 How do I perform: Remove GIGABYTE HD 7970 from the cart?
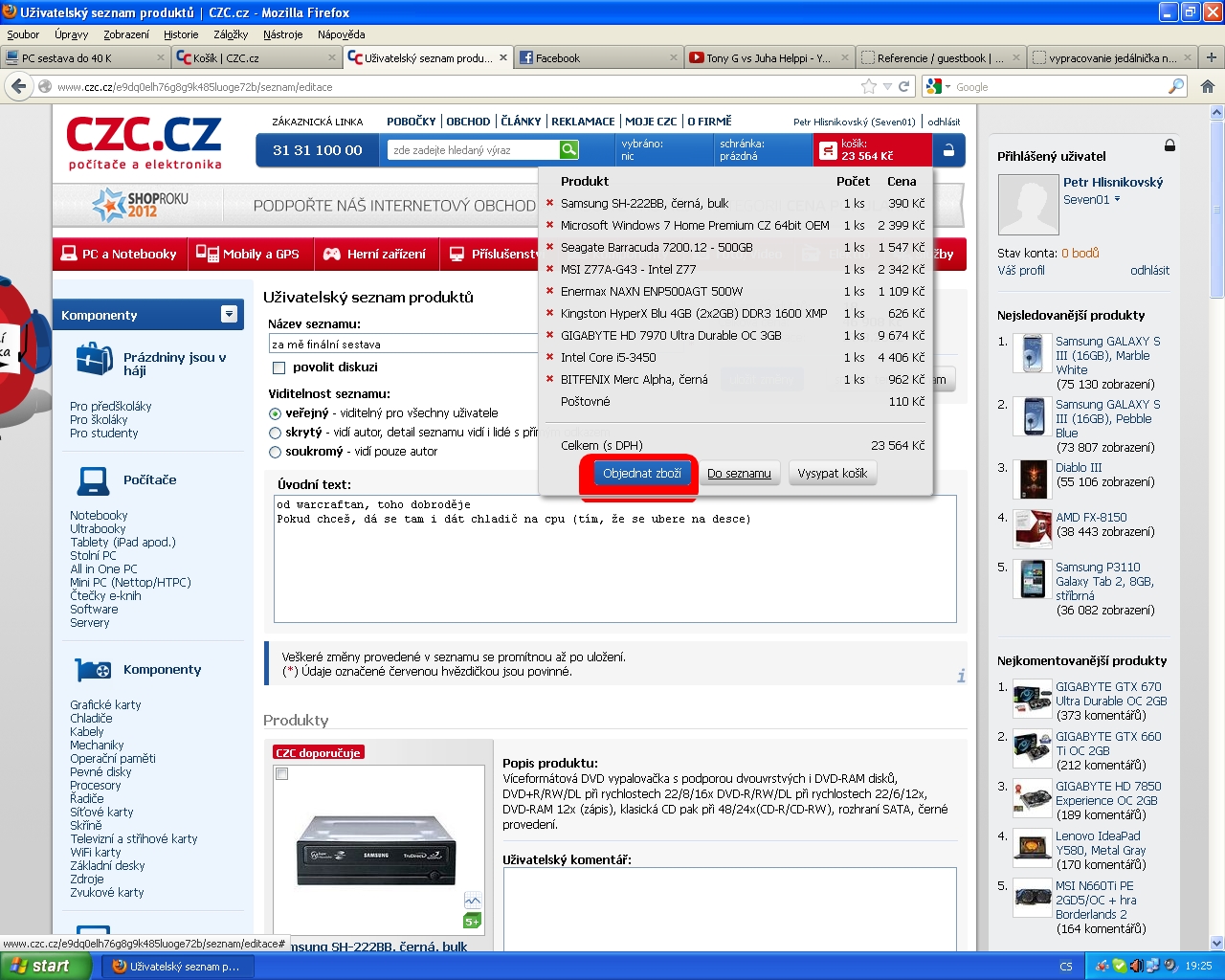(550, 335)
